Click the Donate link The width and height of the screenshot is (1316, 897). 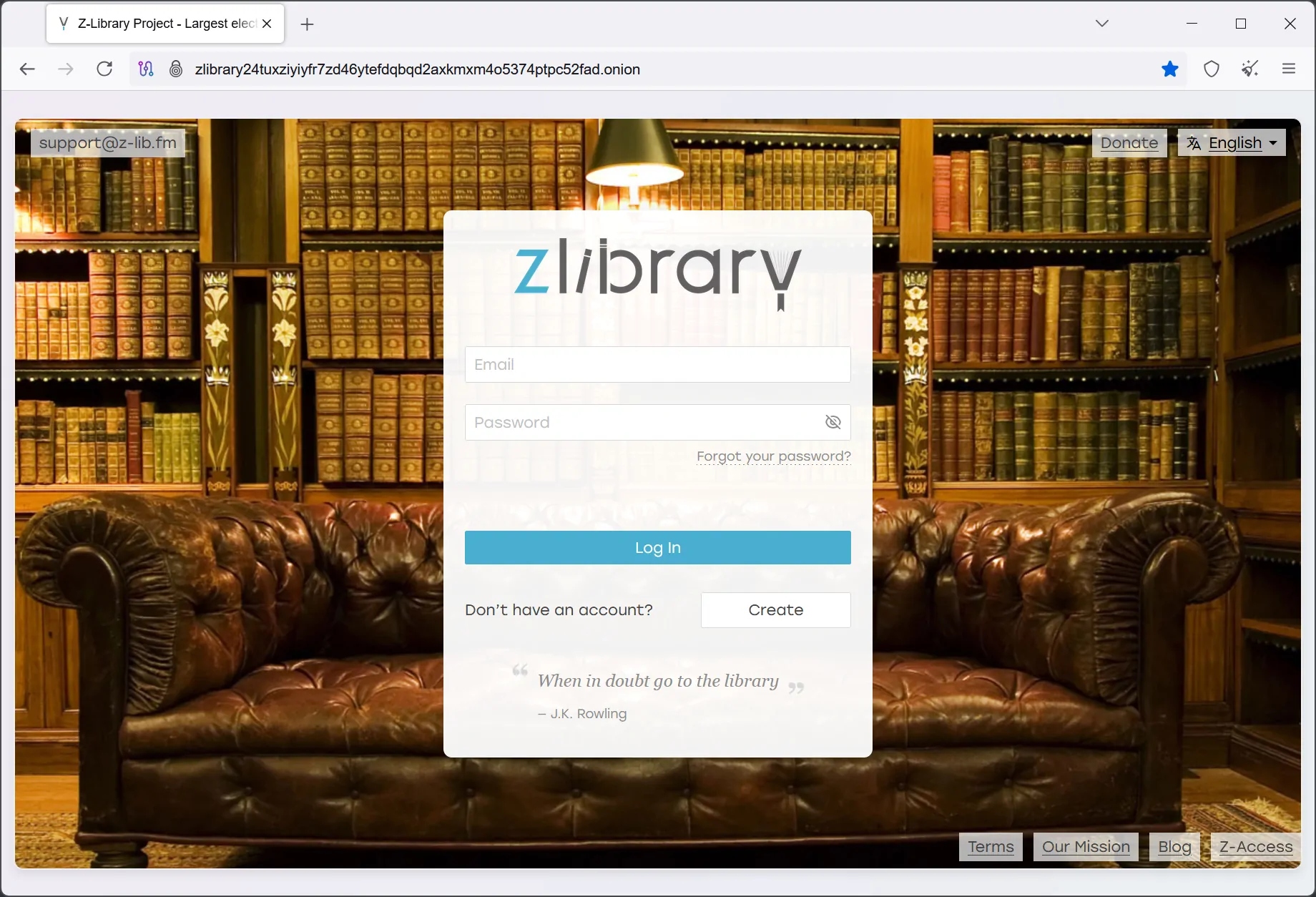[1129, 142]
